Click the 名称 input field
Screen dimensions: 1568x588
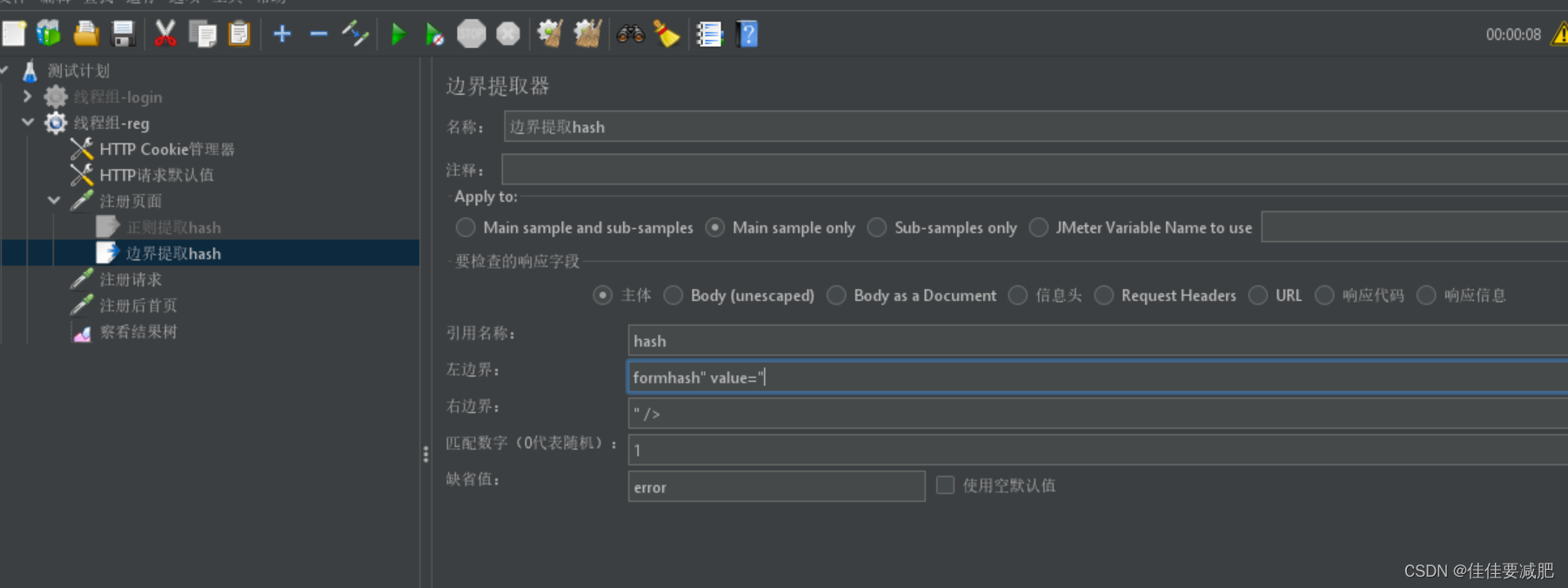[1035, 127]
